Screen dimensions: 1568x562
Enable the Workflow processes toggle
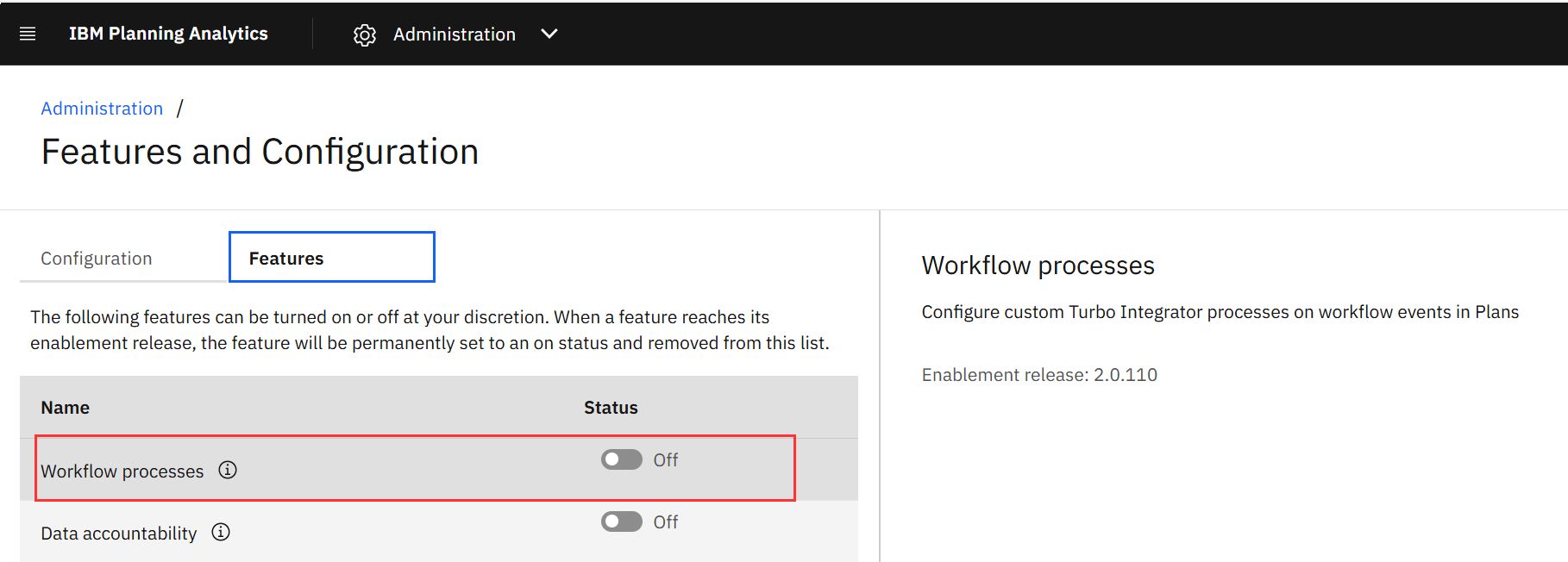click(621, 459)
